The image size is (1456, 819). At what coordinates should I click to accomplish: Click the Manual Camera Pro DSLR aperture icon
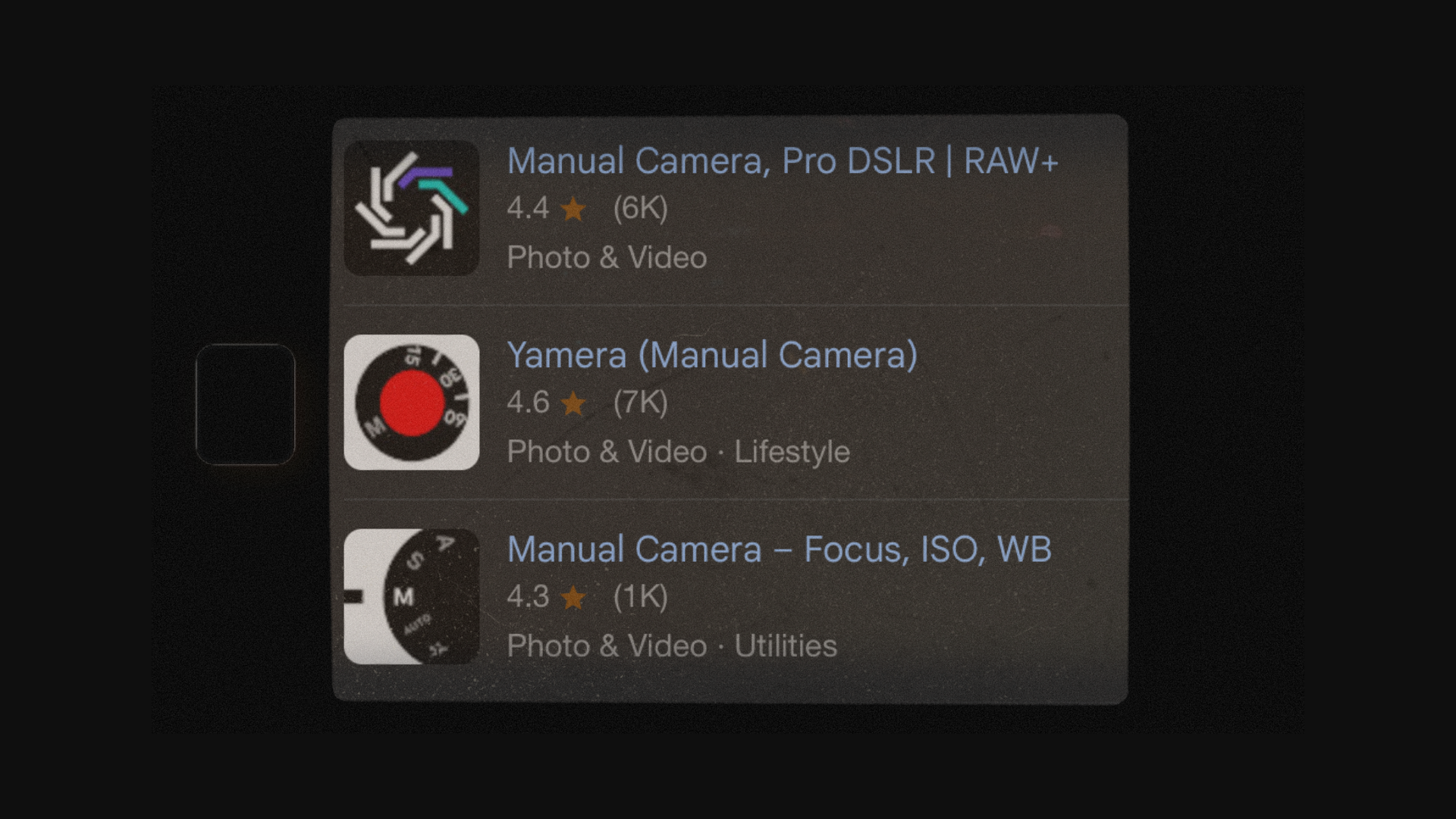pyautogui.click(x=411, y=208)
